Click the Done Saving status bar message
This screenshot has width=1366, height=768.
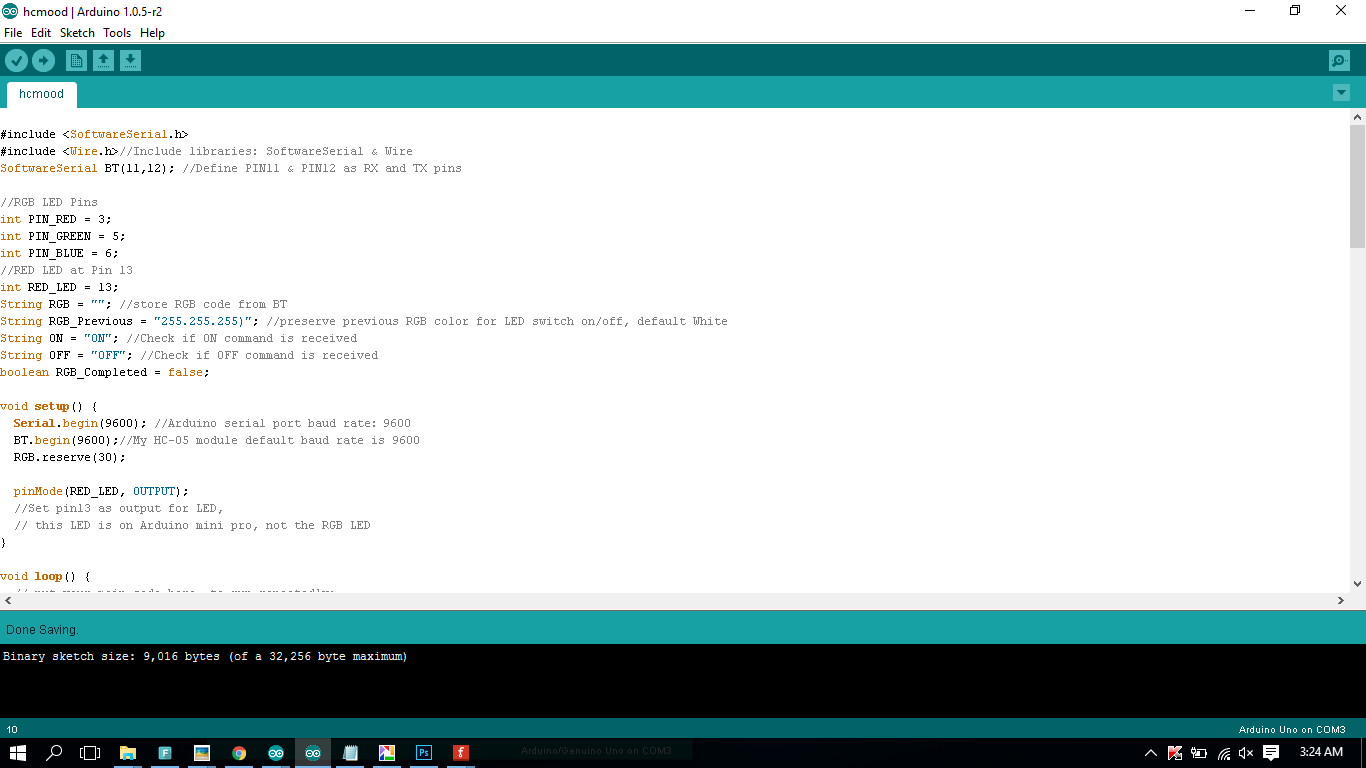click(x=40, y=629)
